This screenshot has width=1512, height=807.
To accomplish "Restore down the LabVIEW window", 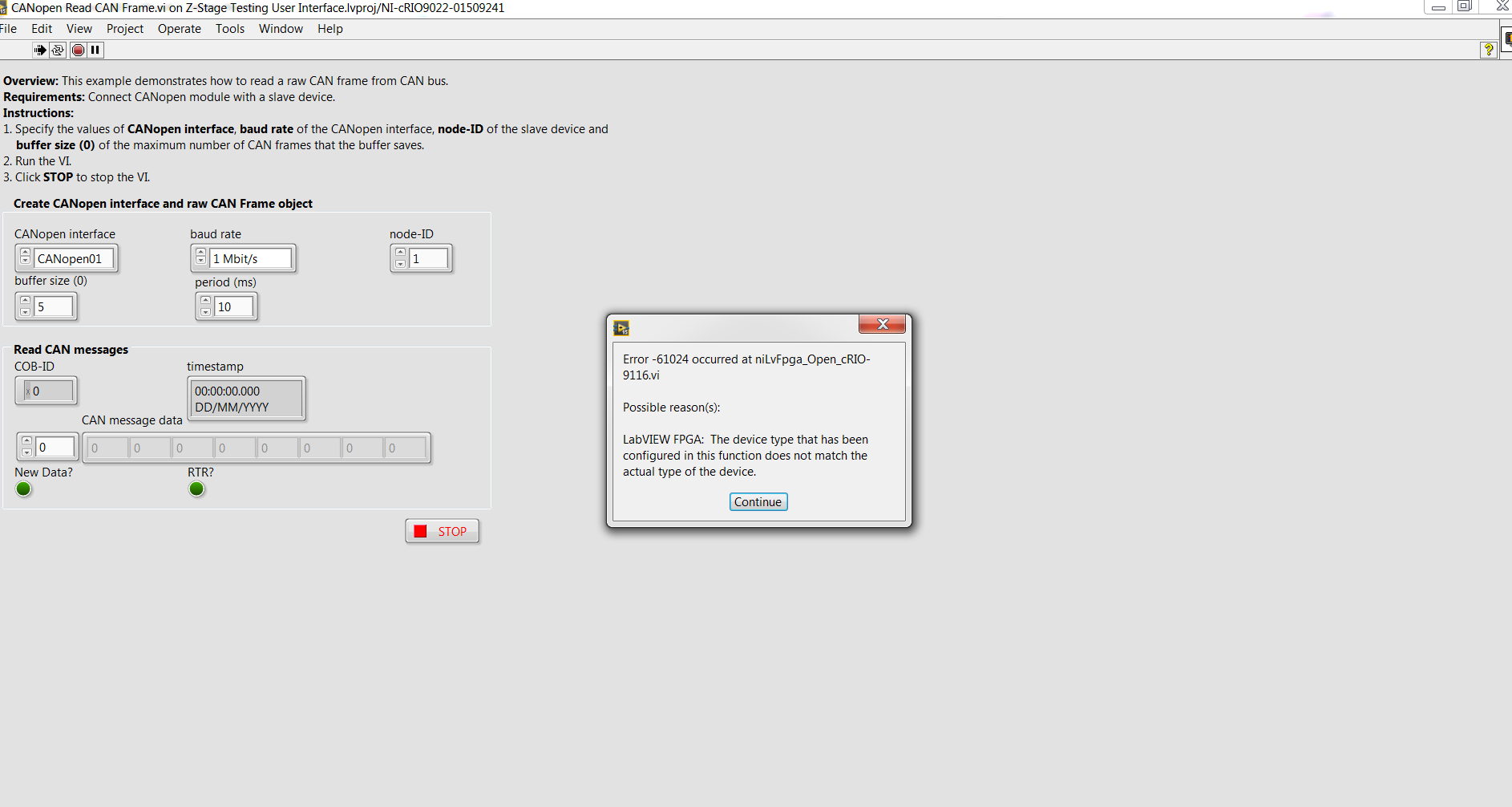I will 1464,6.
